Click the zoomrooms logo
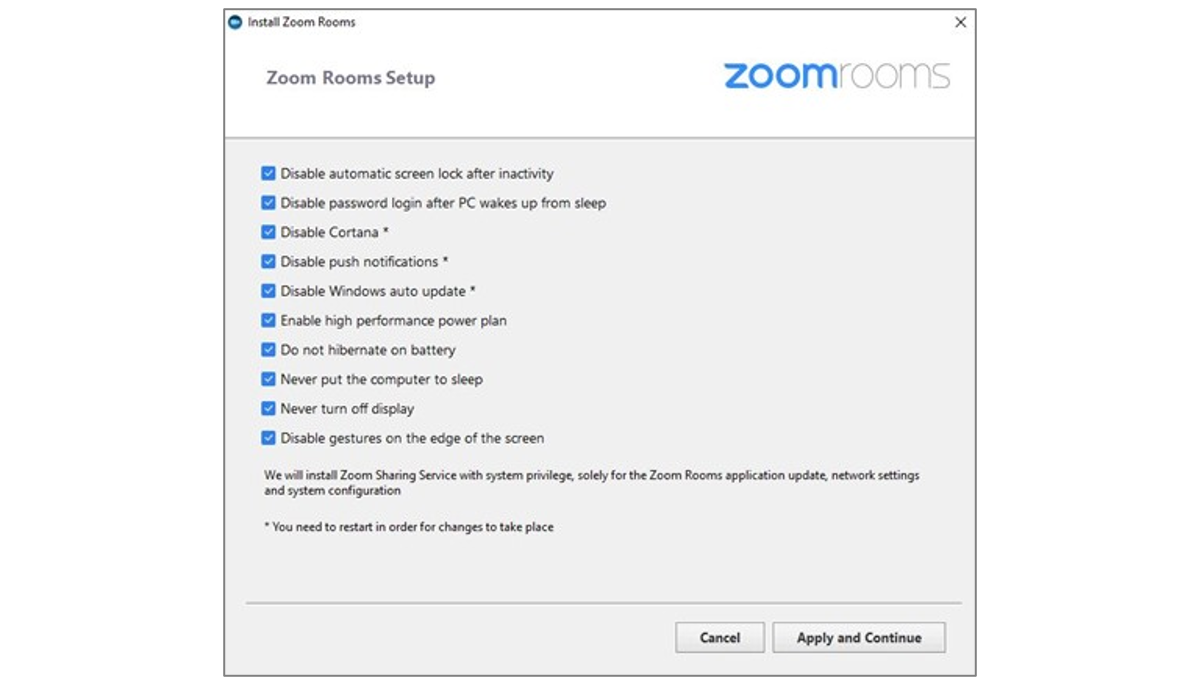The height and width of the screenshot is (694, 1200). (x=836, y=74)
